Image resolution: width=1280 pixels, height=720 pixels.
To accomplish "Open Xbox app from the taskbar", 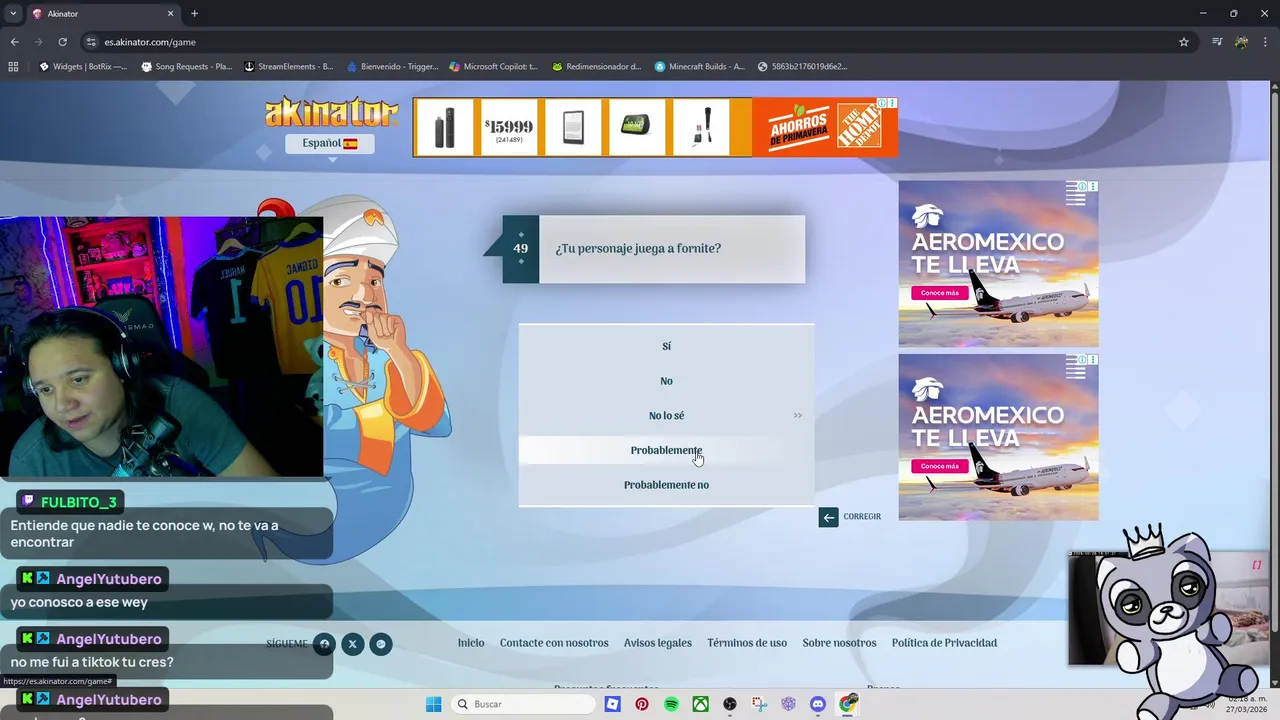I will pyautogui.click(x=701, y=704).
